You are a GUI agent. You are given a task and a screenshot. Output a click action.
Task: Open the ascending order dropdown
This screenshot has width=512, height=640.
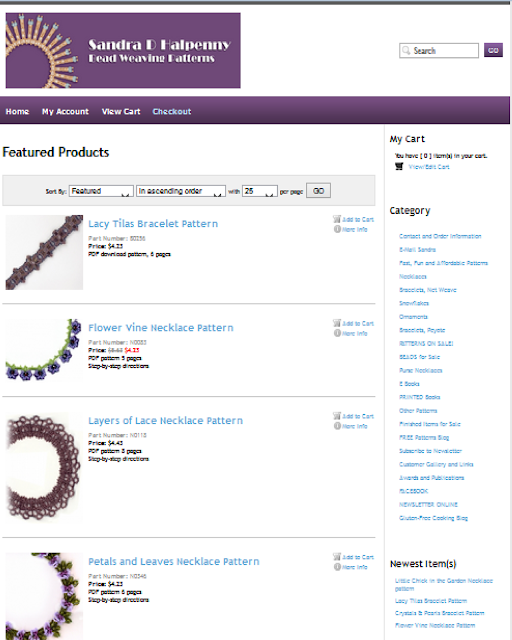point(181,191)
